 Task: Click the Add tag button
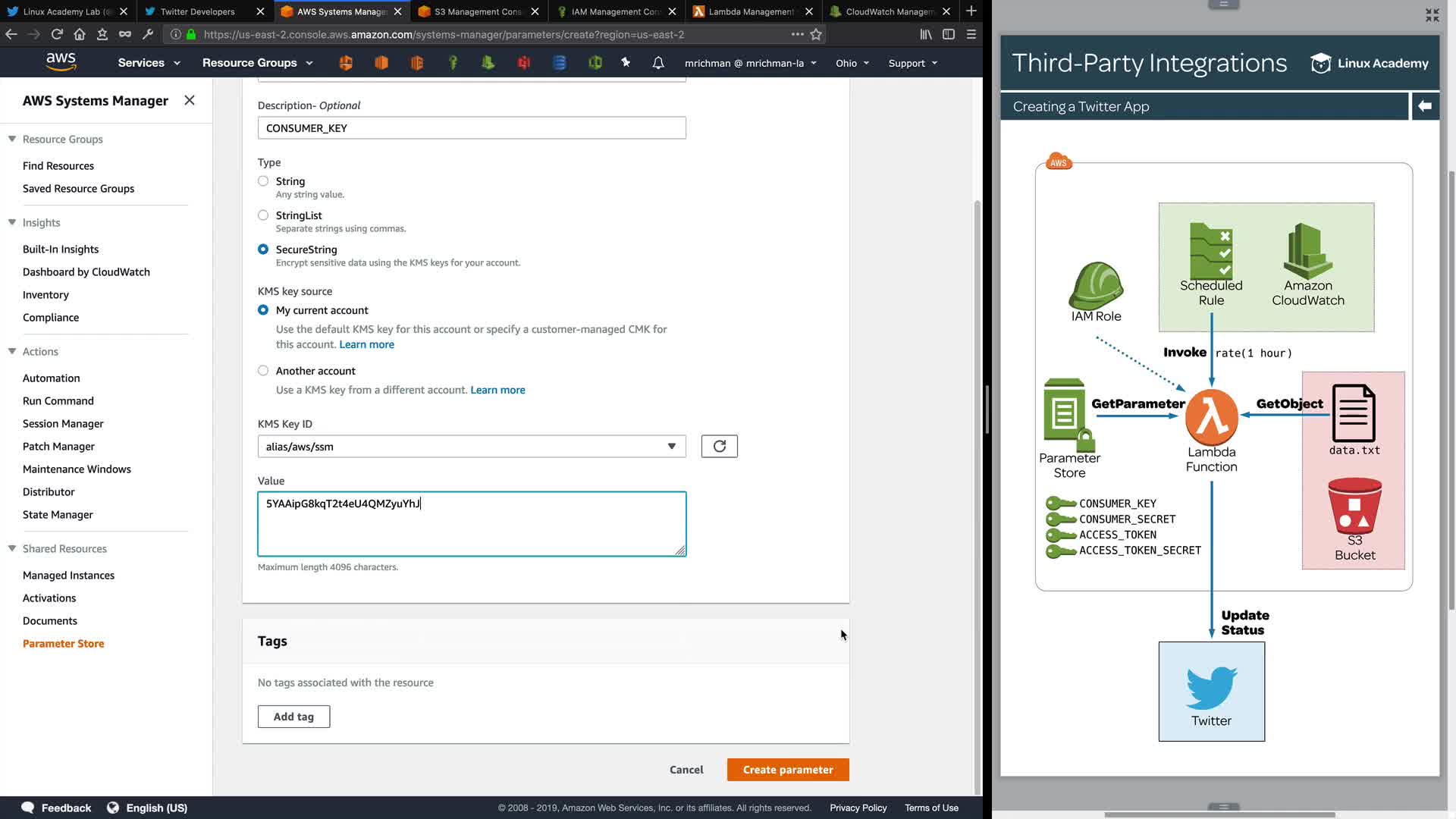tap(293, 717)
